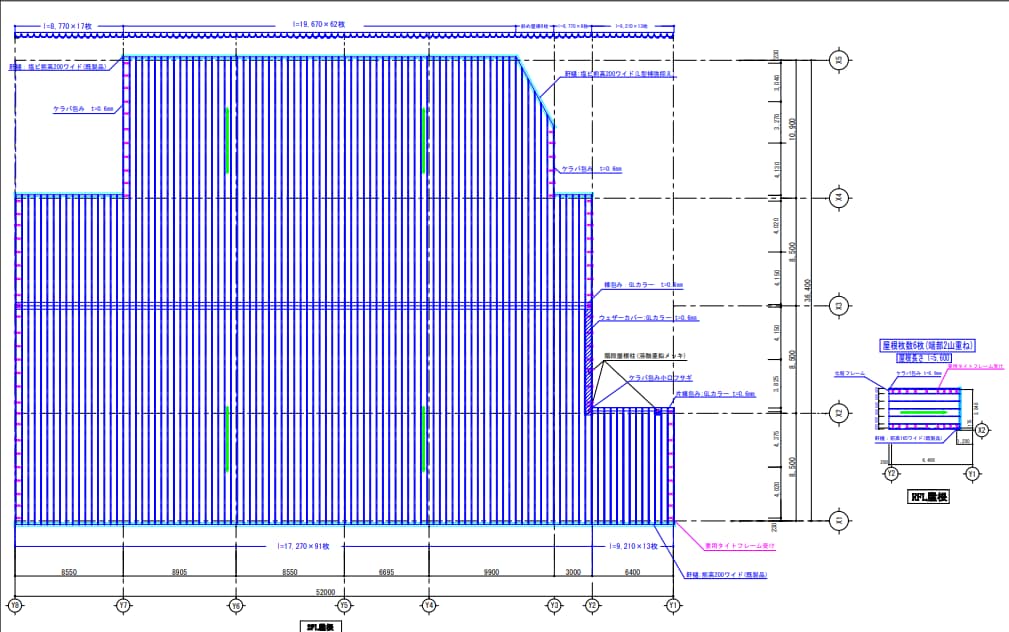The height and width of the screenshot is (632, 1009).
Task: Select the 9900 dimension label
Action: tap(491, 572)
